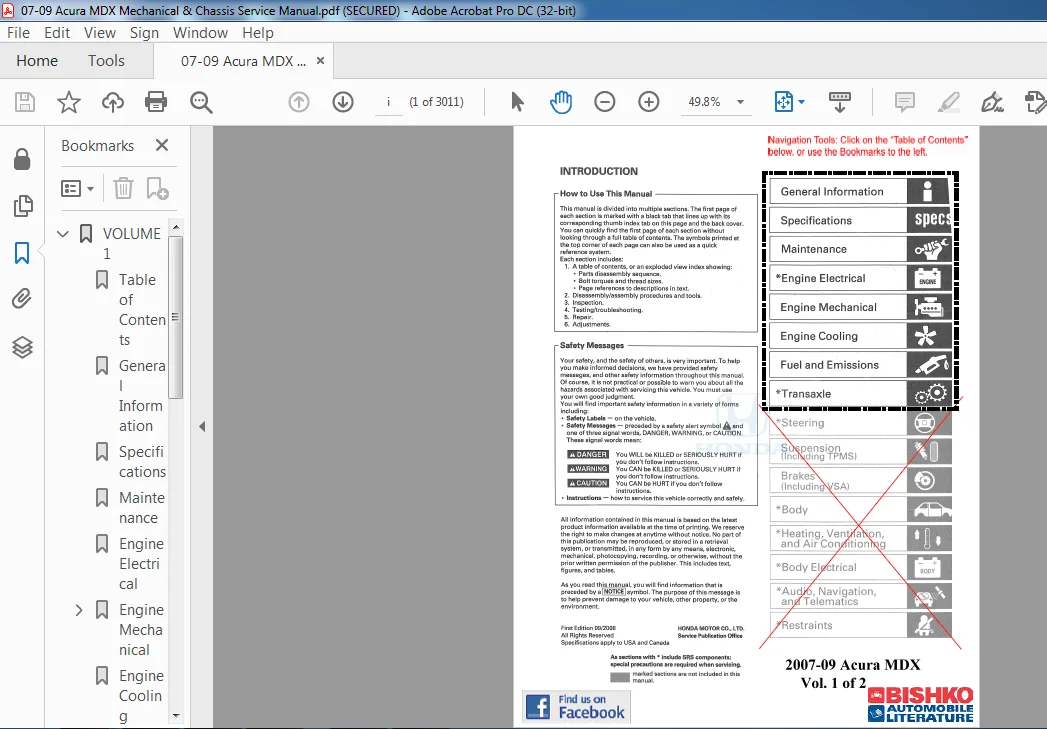Click Engine Cooling section link on page
The width and height of the screenshot is (1047, 729).
coord(861,336)
